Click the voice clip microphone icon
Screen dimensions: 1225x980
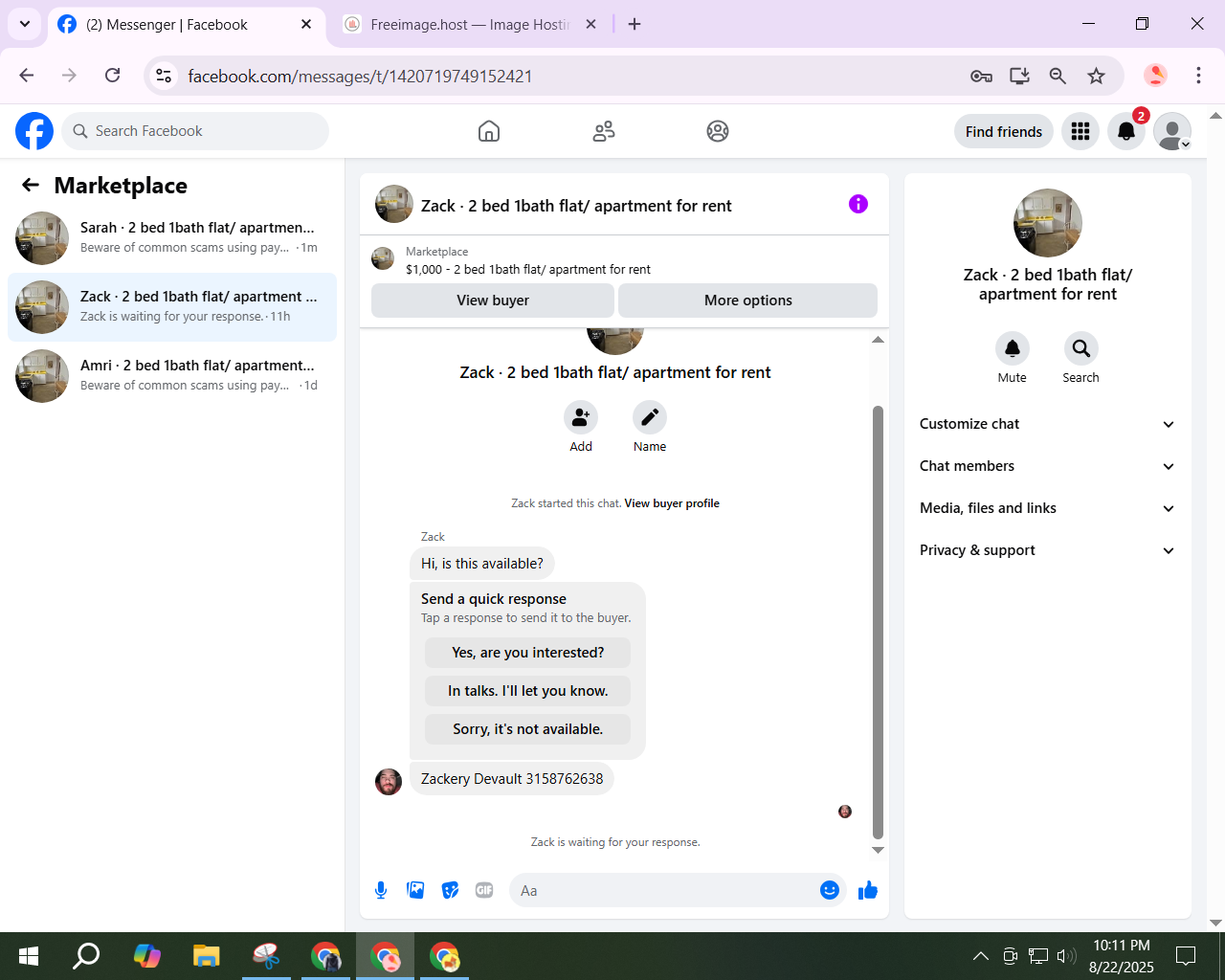pyautogui.click(x=381, y=891)
